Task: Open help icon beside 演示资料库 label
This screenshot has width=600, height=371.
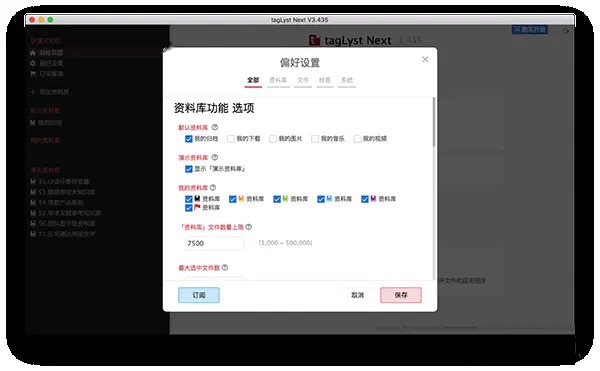Action: [215, 157]
